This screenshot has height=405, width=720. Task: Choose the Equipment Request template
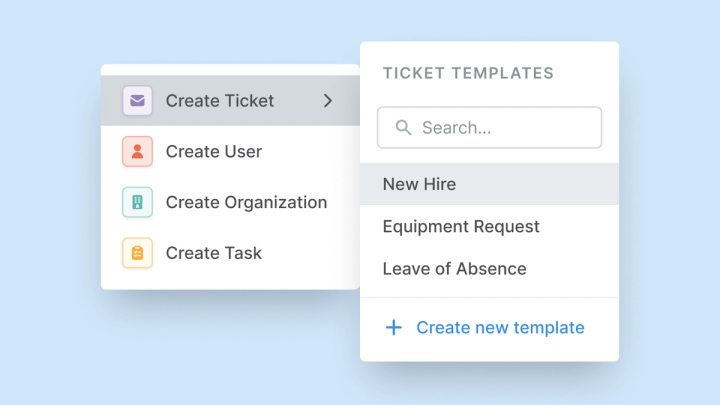(461, 227)
